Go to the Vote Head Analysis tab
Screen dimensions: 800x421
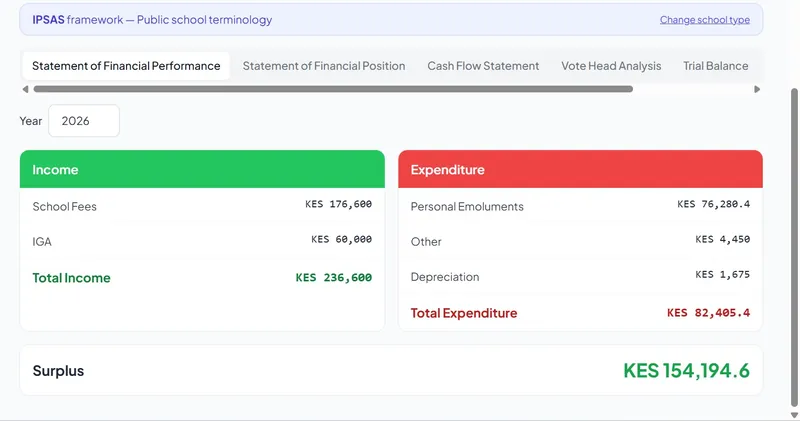click(611, 66)
